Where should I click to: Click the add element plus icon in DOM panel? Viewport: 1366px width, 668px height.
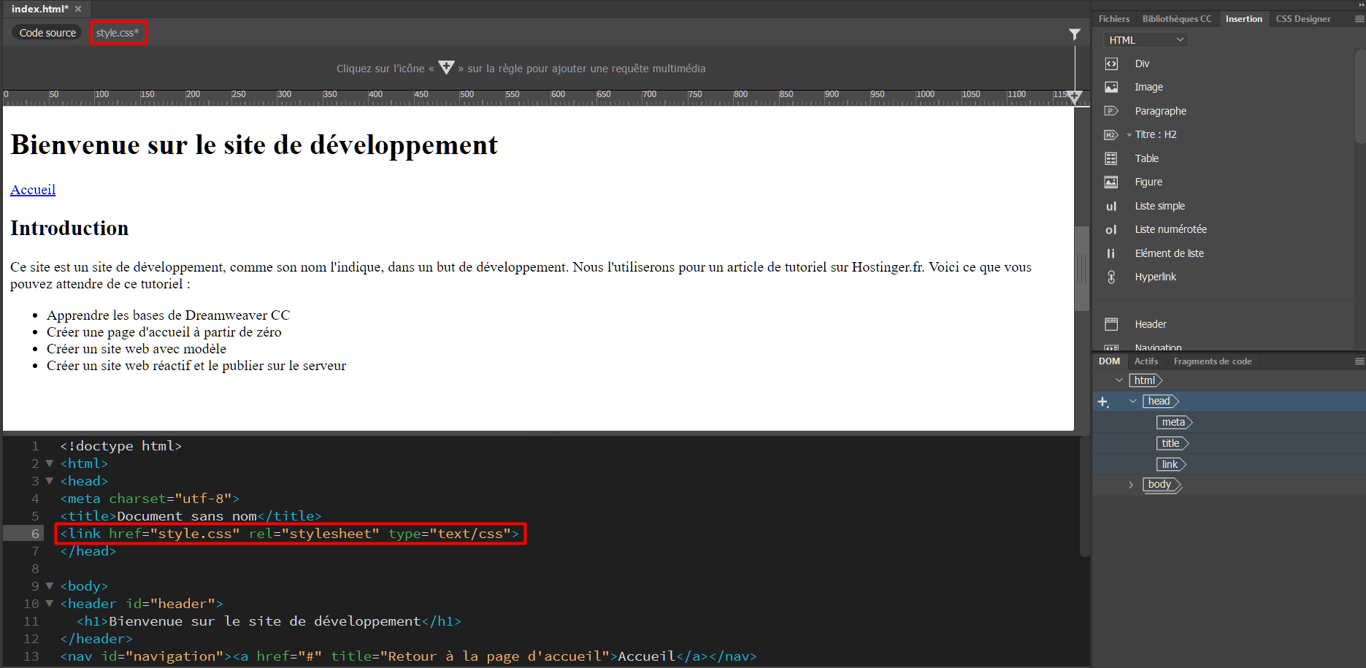(1103, 400)
